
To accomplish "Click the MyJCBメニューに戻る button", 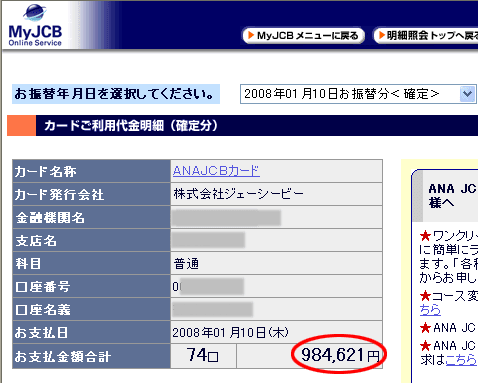I will tap(303, 35).
